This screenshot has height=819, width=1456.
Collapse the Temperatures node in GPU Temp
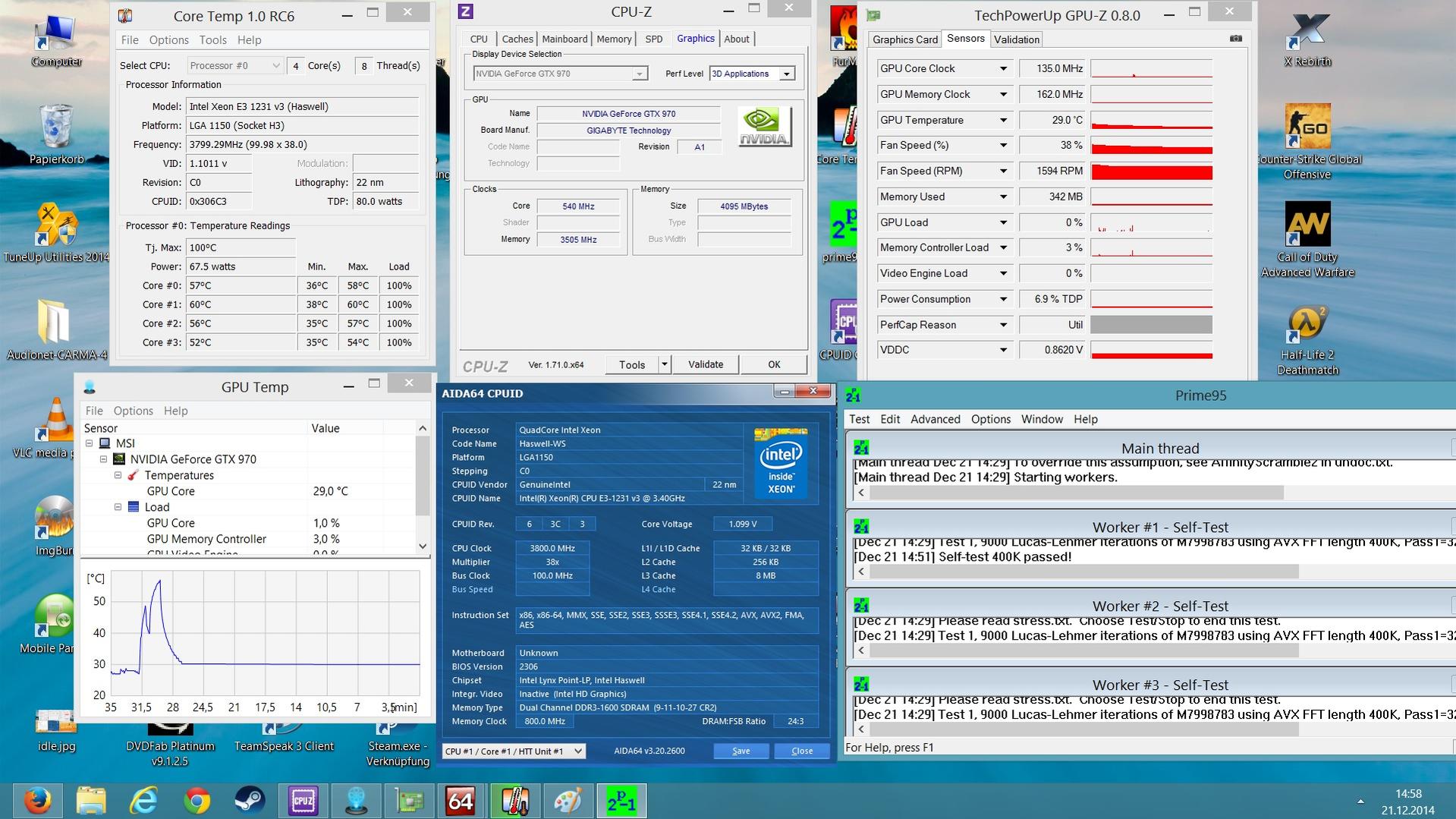118,475
